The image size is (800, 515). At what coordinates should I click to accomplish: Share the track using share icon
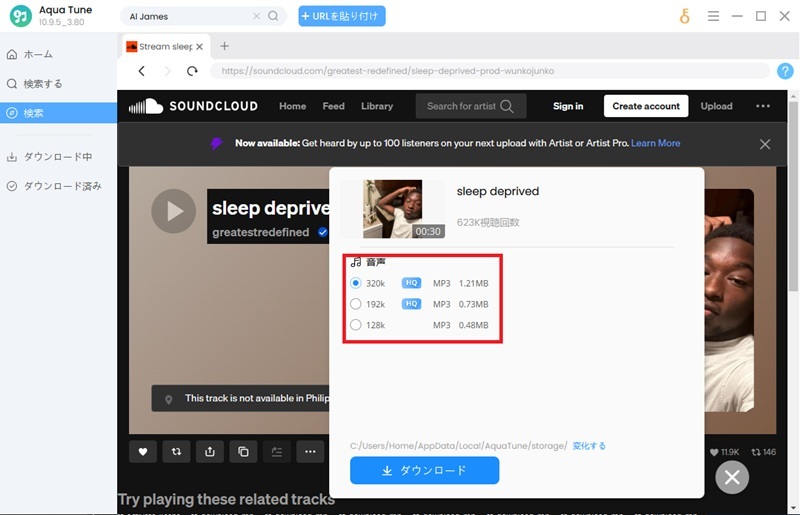(210, 451)
